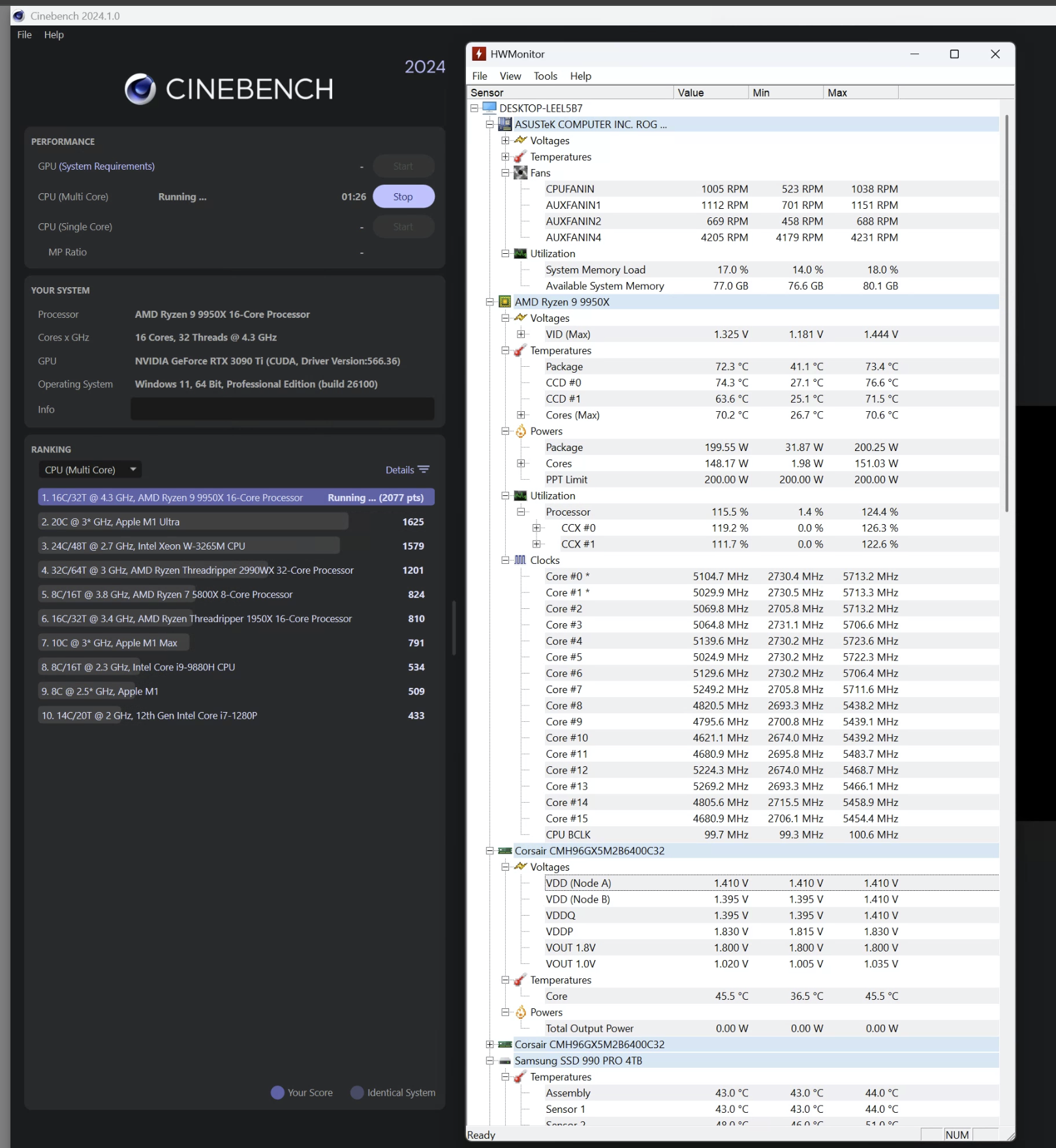This screenshot has width=1056, height=1148.
Task: Click the AMD Ryzen 9 9950X chip icon
Action: coord(505,302)
